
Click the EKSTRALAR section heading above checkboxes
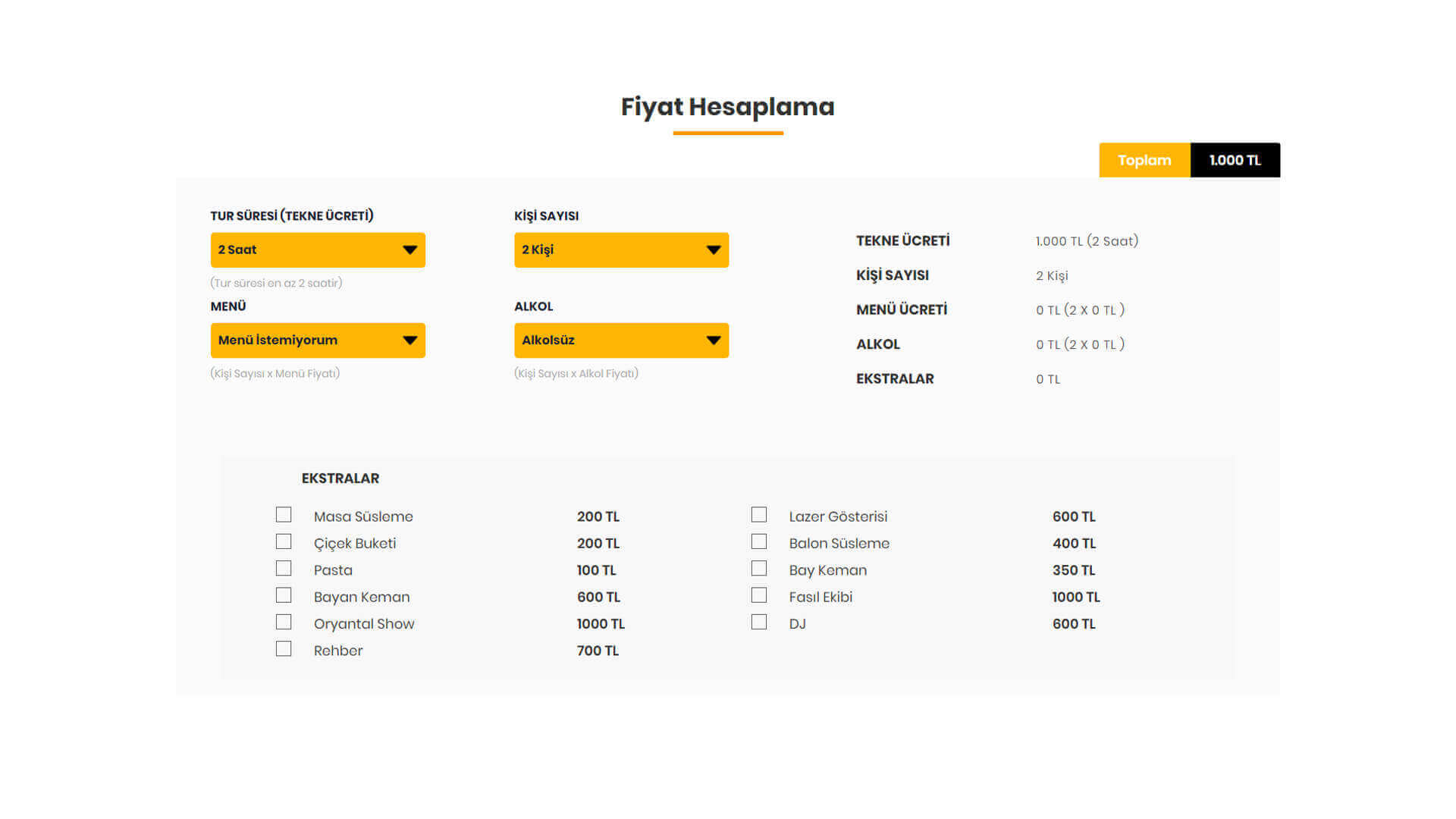click(x=340, y=479)
